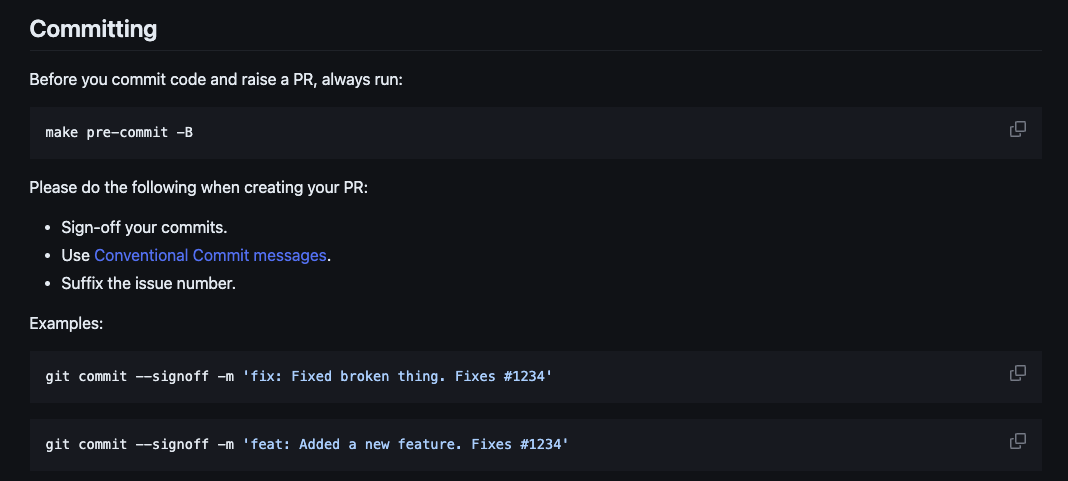1068x481 pixels.
Task: Click the word 'Use' before the Conventional Commit link
Action: pos(76,255)
